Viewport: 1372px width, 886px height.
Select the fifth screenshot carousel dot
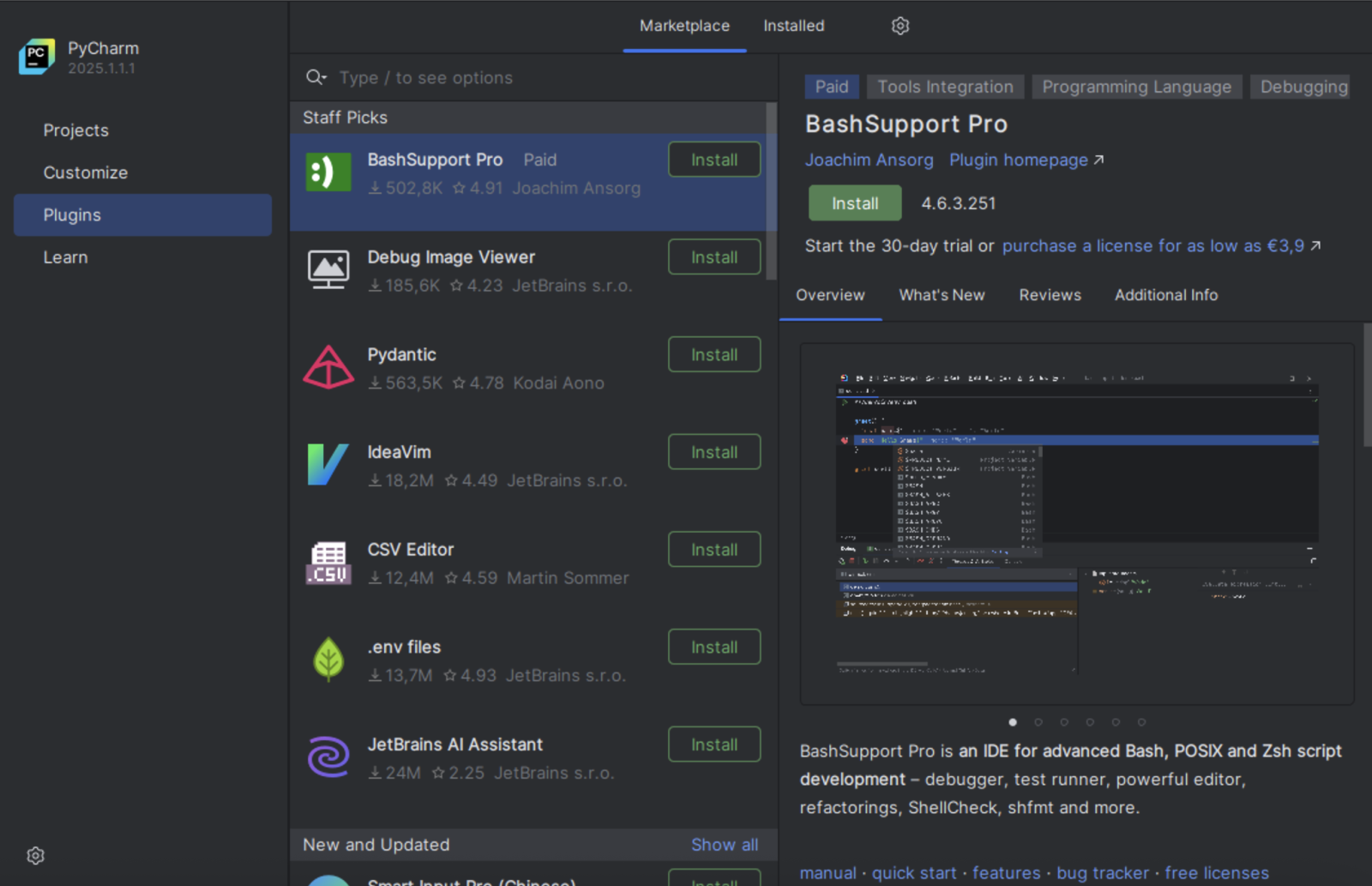tap(1116, 722)
